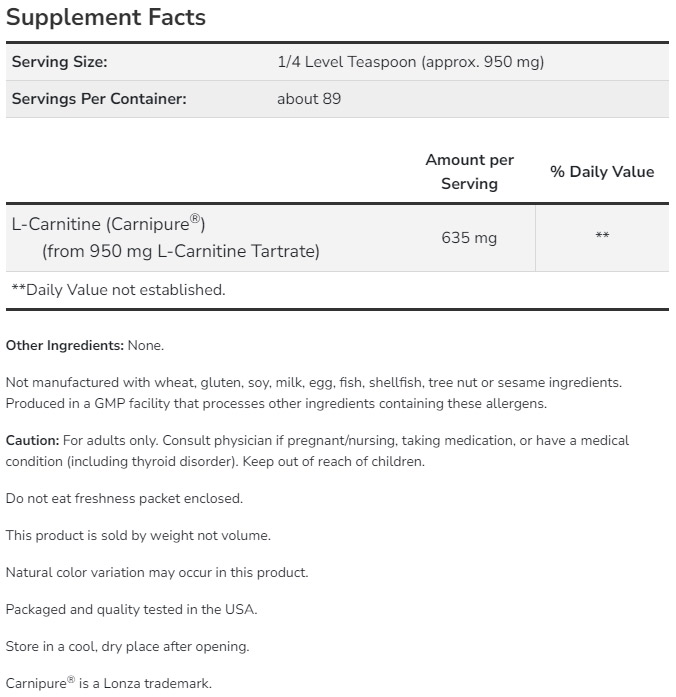Click the bold Caution label
The width and height of the screenshot is (676, 697).
(x=32, y=440)
